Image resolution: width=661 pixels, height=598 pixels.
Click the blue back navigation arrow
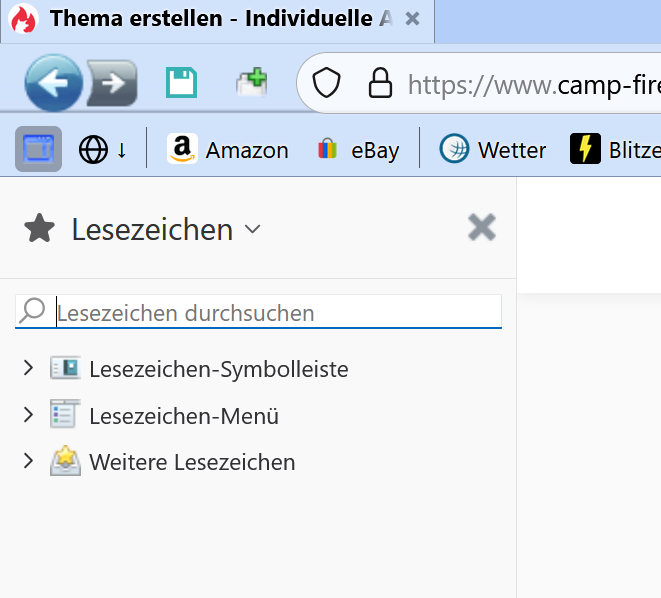[x=54, y=82]
